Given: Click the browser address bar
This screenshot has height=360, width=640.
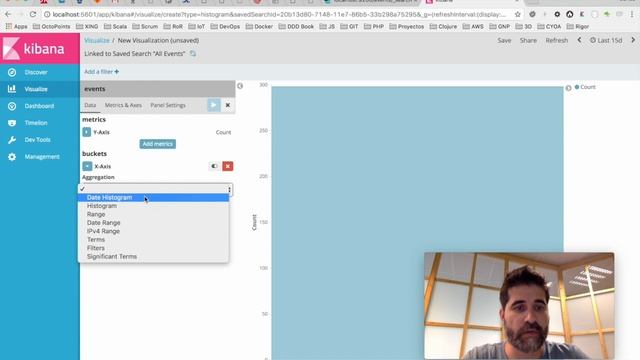Looking at the screenshot, I should pos(278,14).
